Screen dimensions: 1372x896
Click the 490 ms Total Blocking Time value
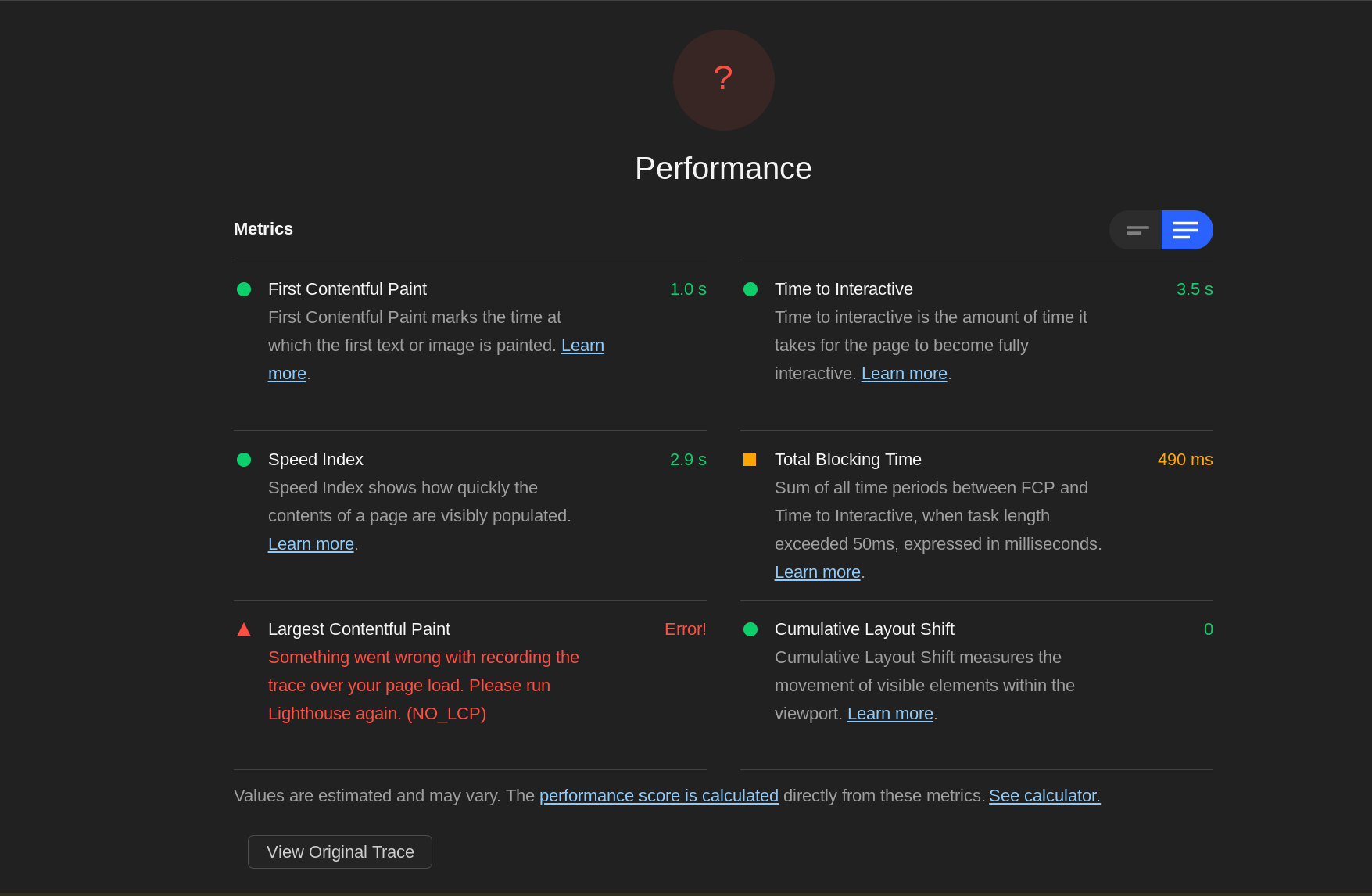point(1185,460)
